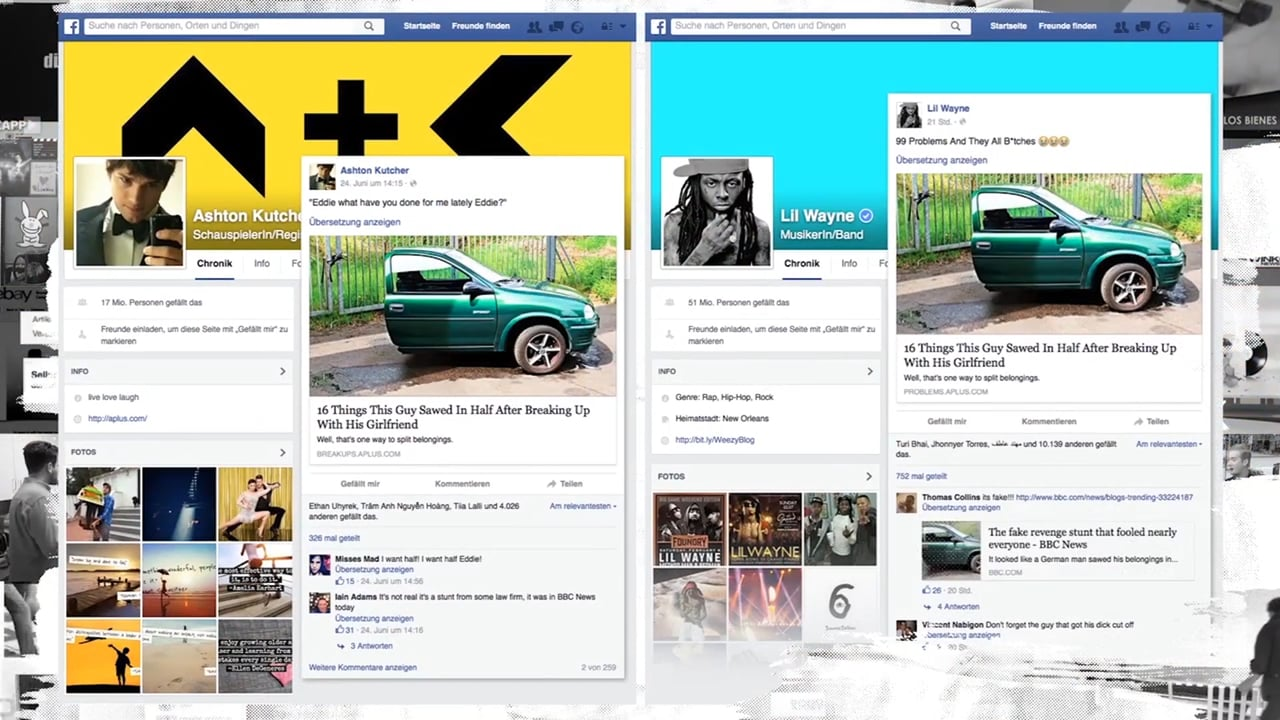Like the Ashton Kutcher post with Gefällt mir
This screenshot has height=720, width=1280.
click(359, 484)
